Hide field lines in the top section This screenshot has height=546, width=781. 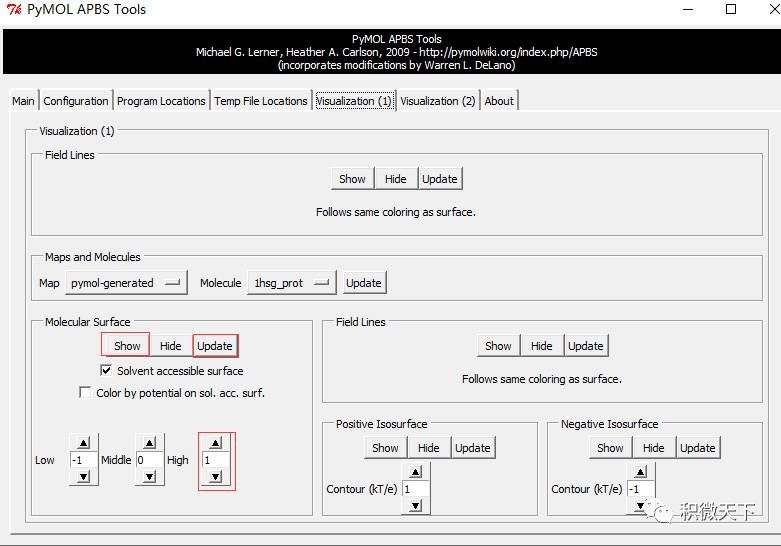tap(395, 179)
